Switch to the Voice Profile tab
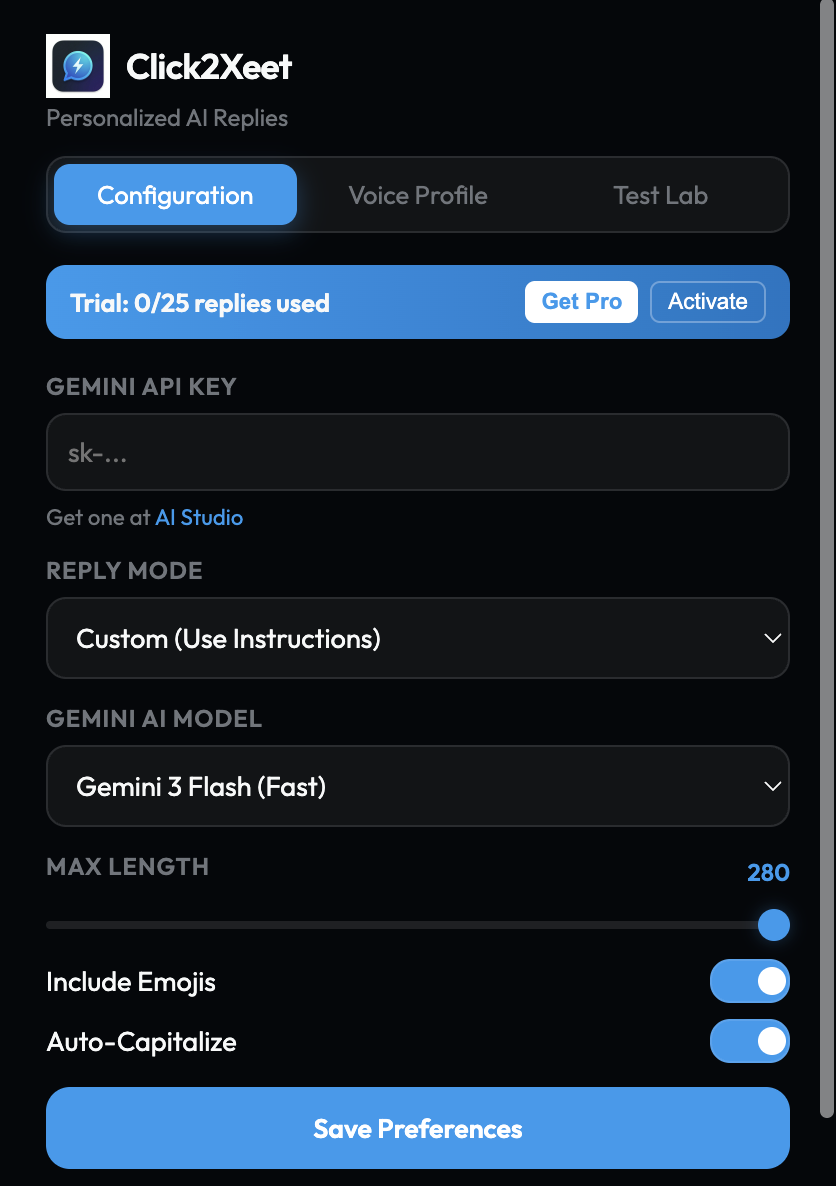This screenshot has width=836, height=1186. tap(418, 195)
